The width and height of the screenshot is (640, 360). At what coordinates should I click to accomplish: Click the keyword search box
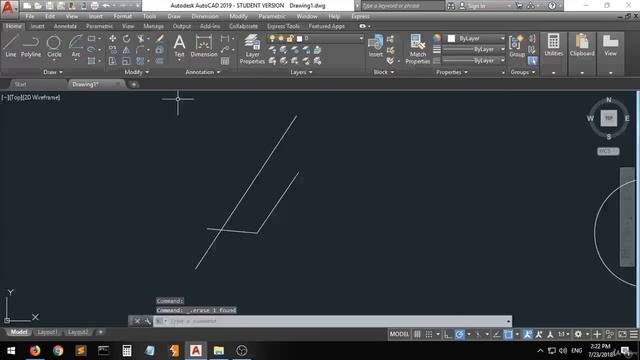click(x=402, y=6)
